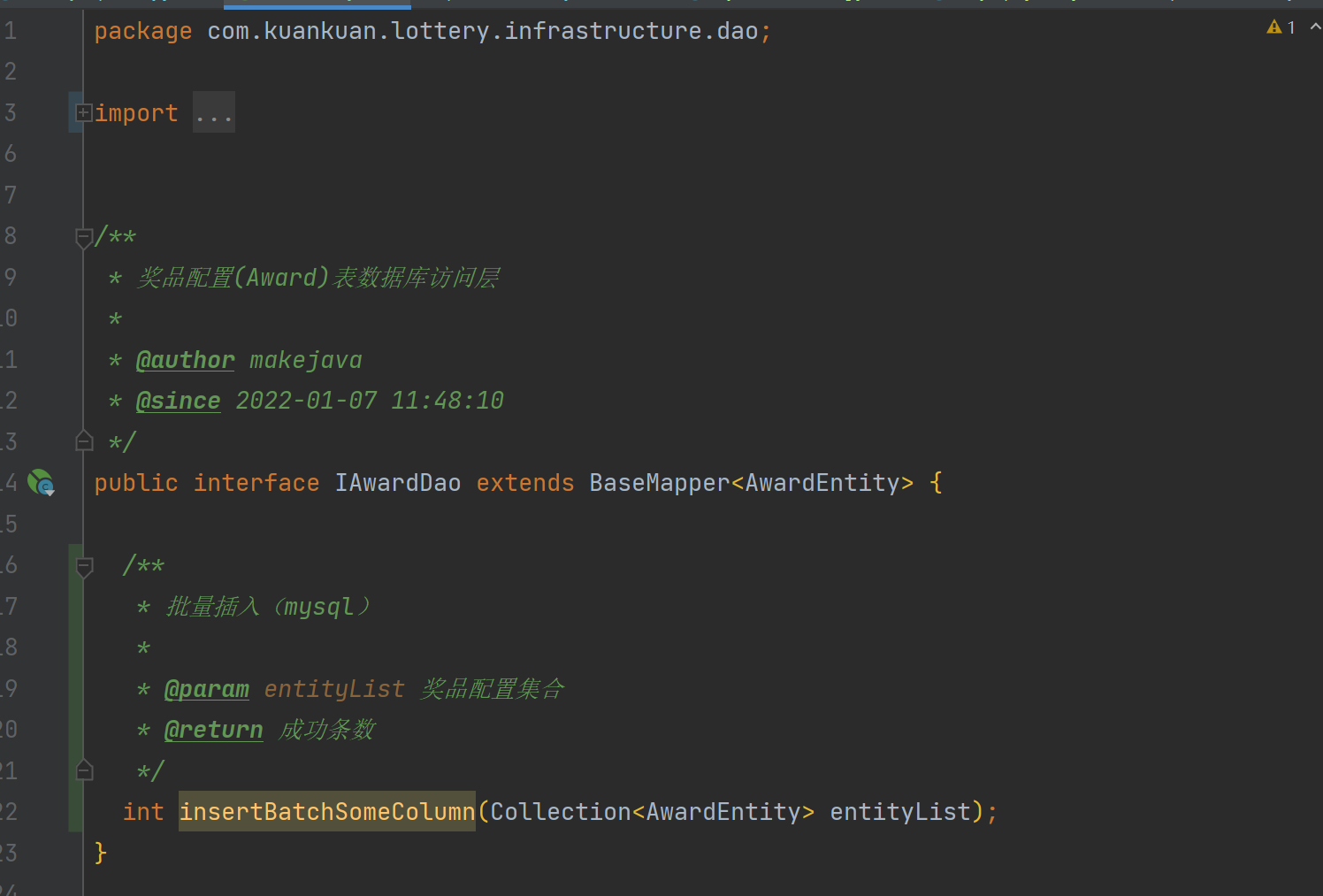
Task: Click the @return Javadoc tag
Action: [x=214, y=730]
